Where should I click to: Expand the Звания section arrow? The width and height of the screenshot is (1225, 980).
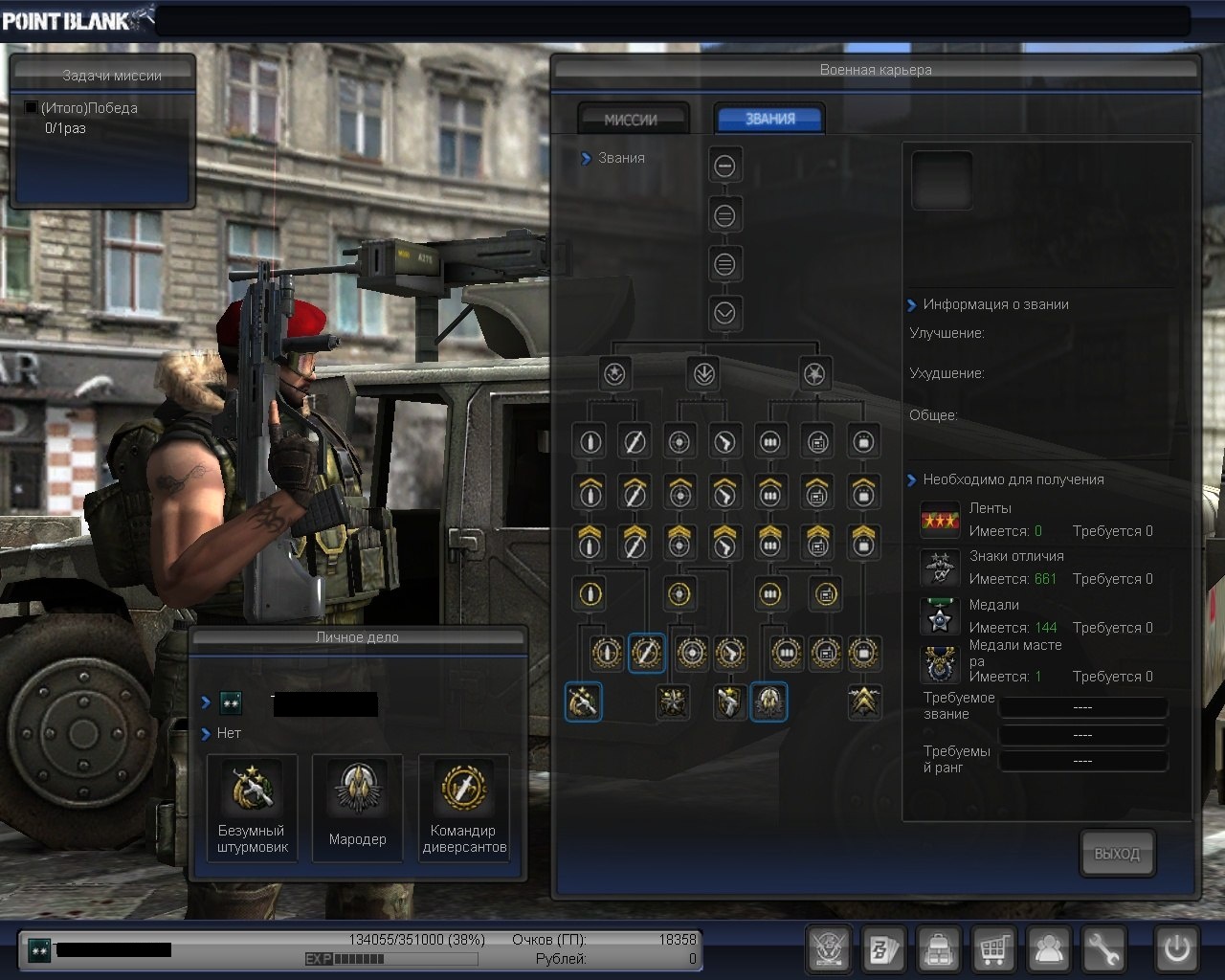coord(586,159)
